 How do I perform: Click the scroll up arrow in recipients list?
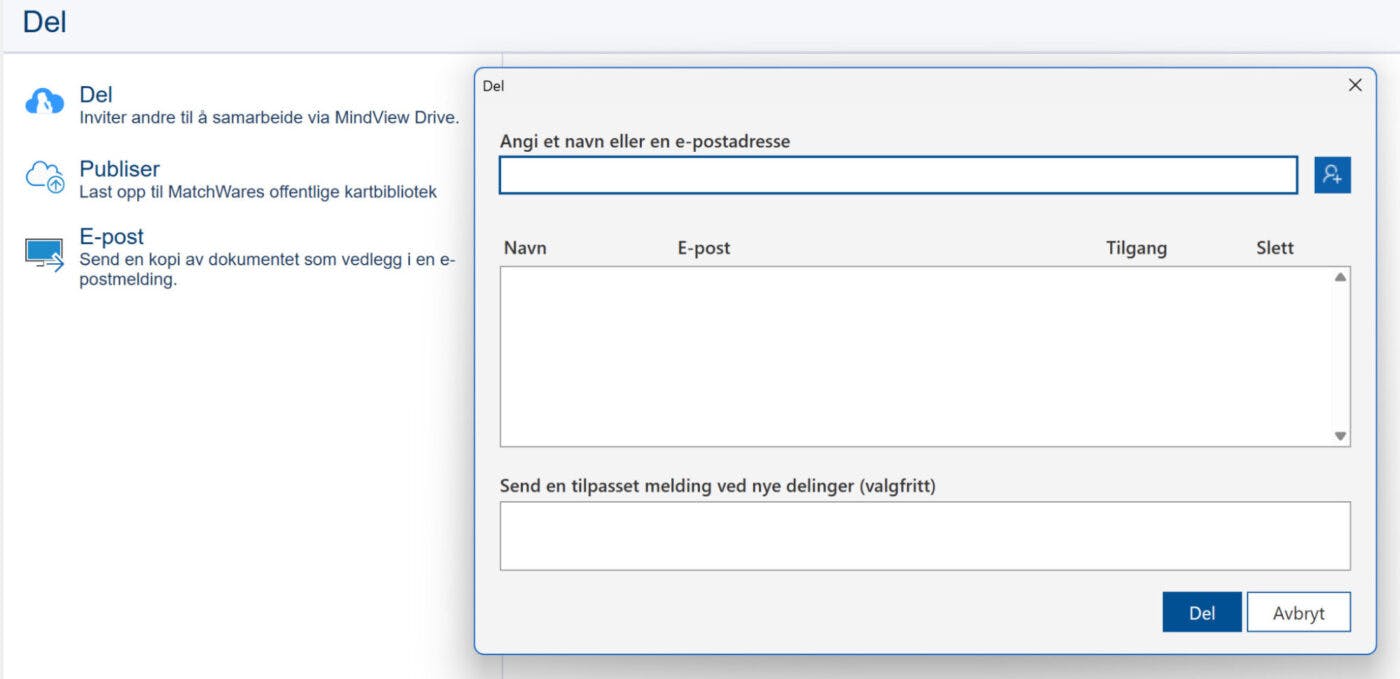[x=1340, y=277]
